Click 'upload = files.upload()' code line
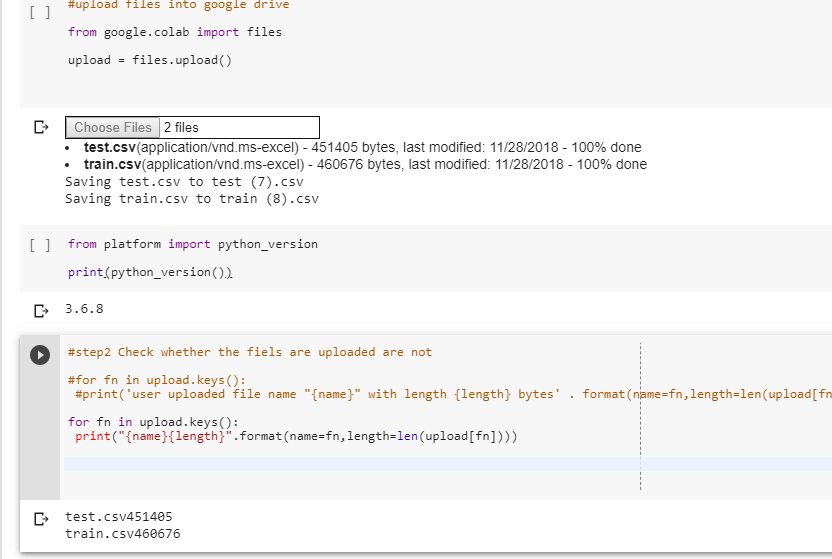The image size is (832, 559). 150,60
